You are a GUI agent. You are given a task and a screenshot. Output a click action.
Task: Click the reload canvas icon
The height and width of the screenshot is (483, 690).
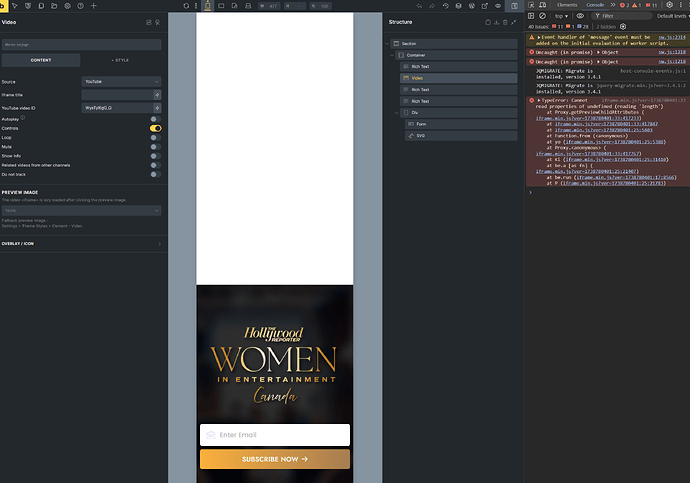(186, 6)
